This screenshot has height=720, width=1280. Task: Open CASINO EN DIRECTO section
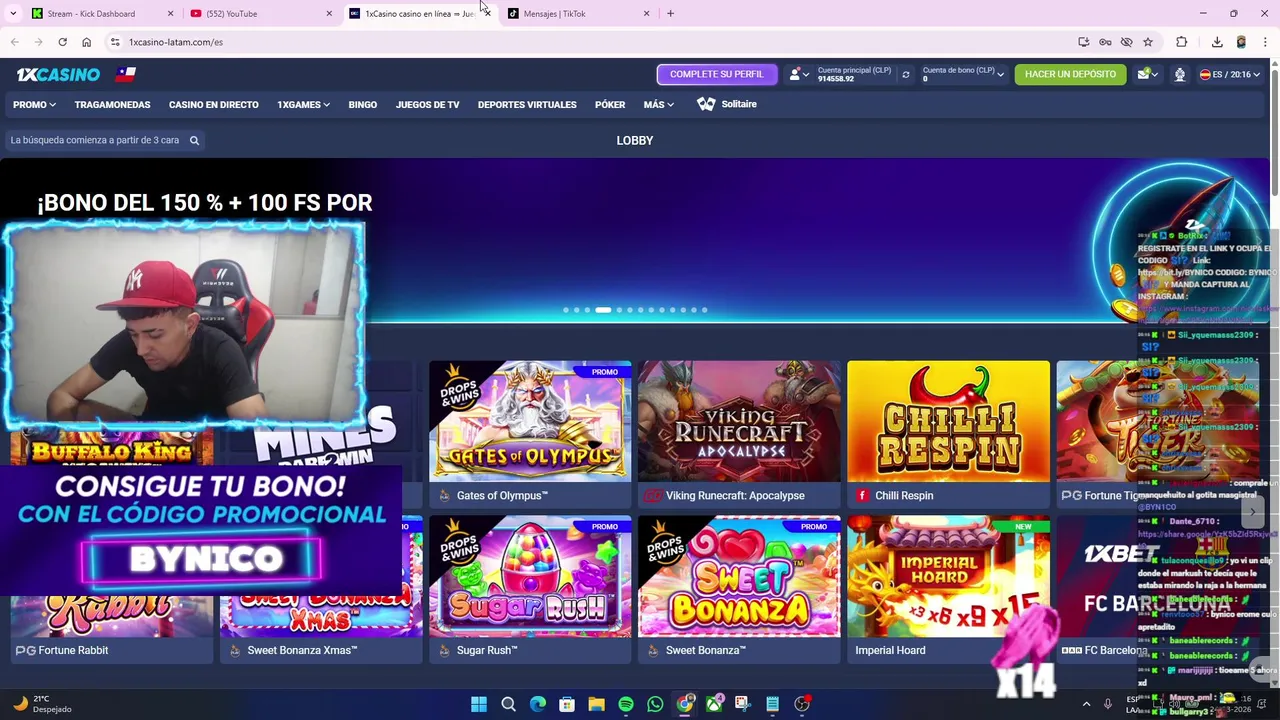[x=213, y=104]
